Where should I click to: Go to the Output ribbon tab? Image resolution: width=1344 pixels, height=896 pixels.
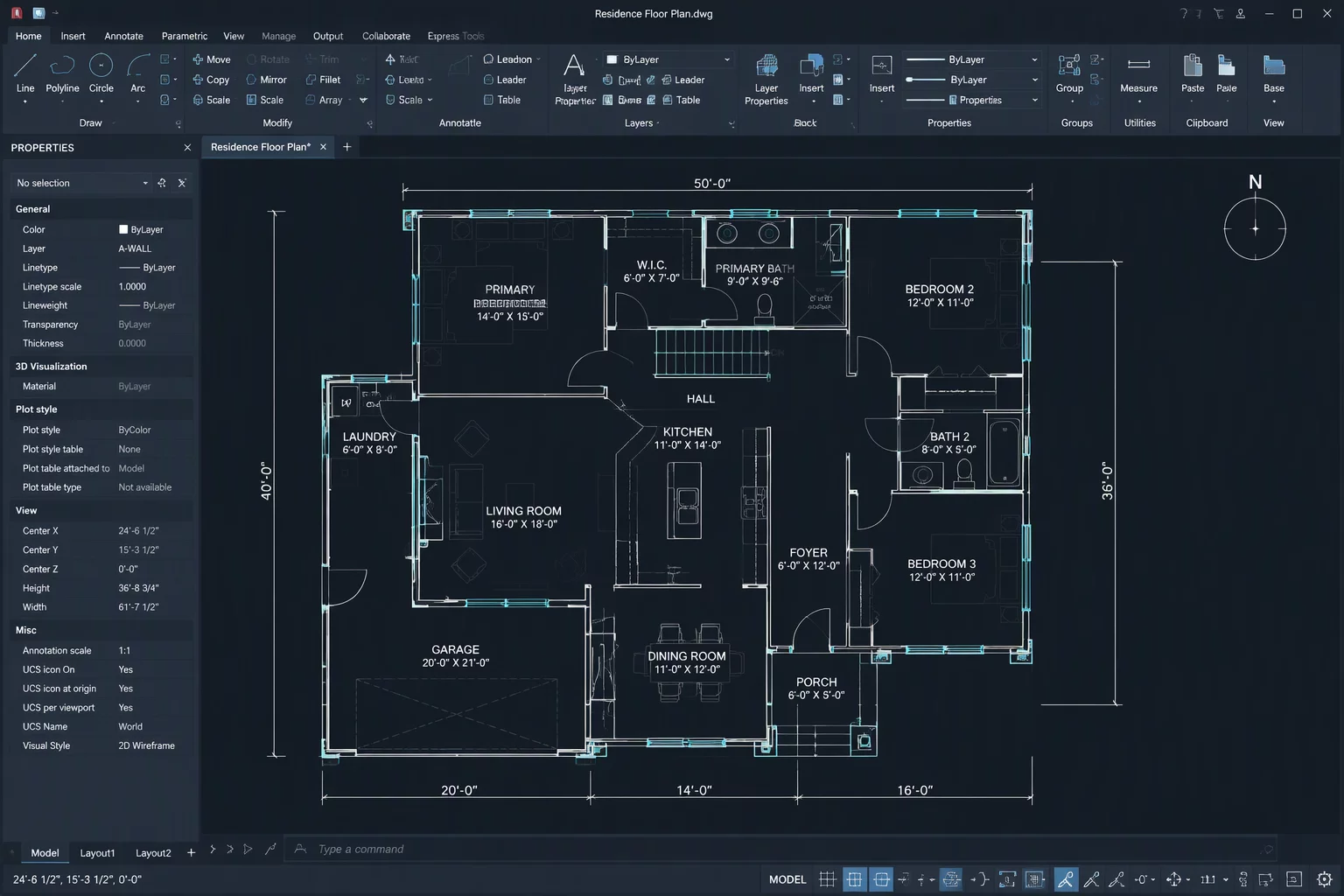(x=328, y=36)
